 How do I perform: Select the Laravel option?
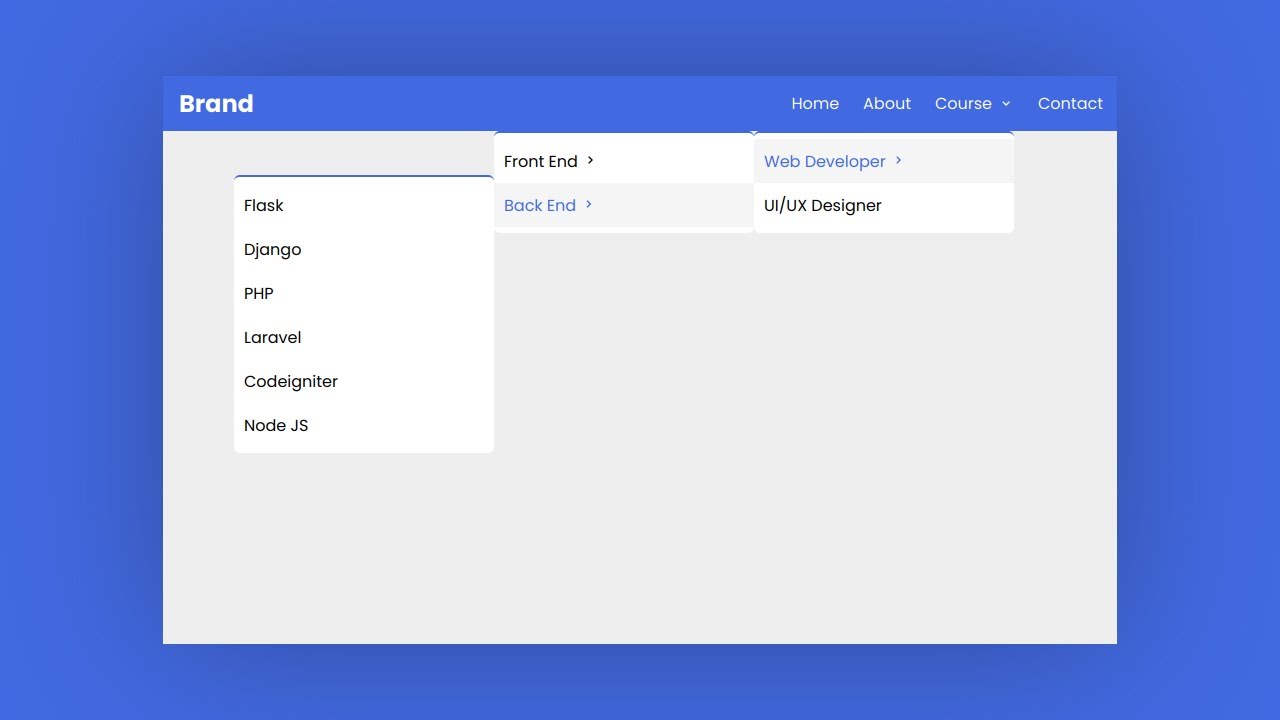(x=364, y=337)
